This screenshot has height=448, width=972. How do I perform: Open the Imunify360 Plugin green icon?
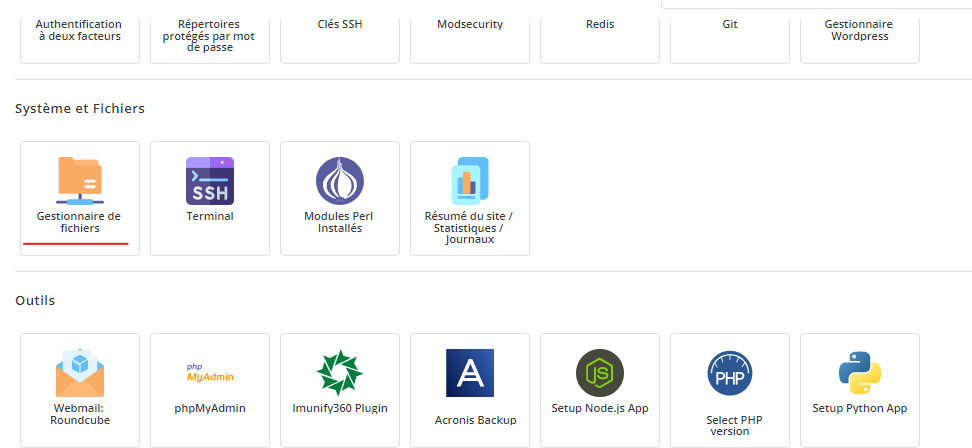coord(340,373)
